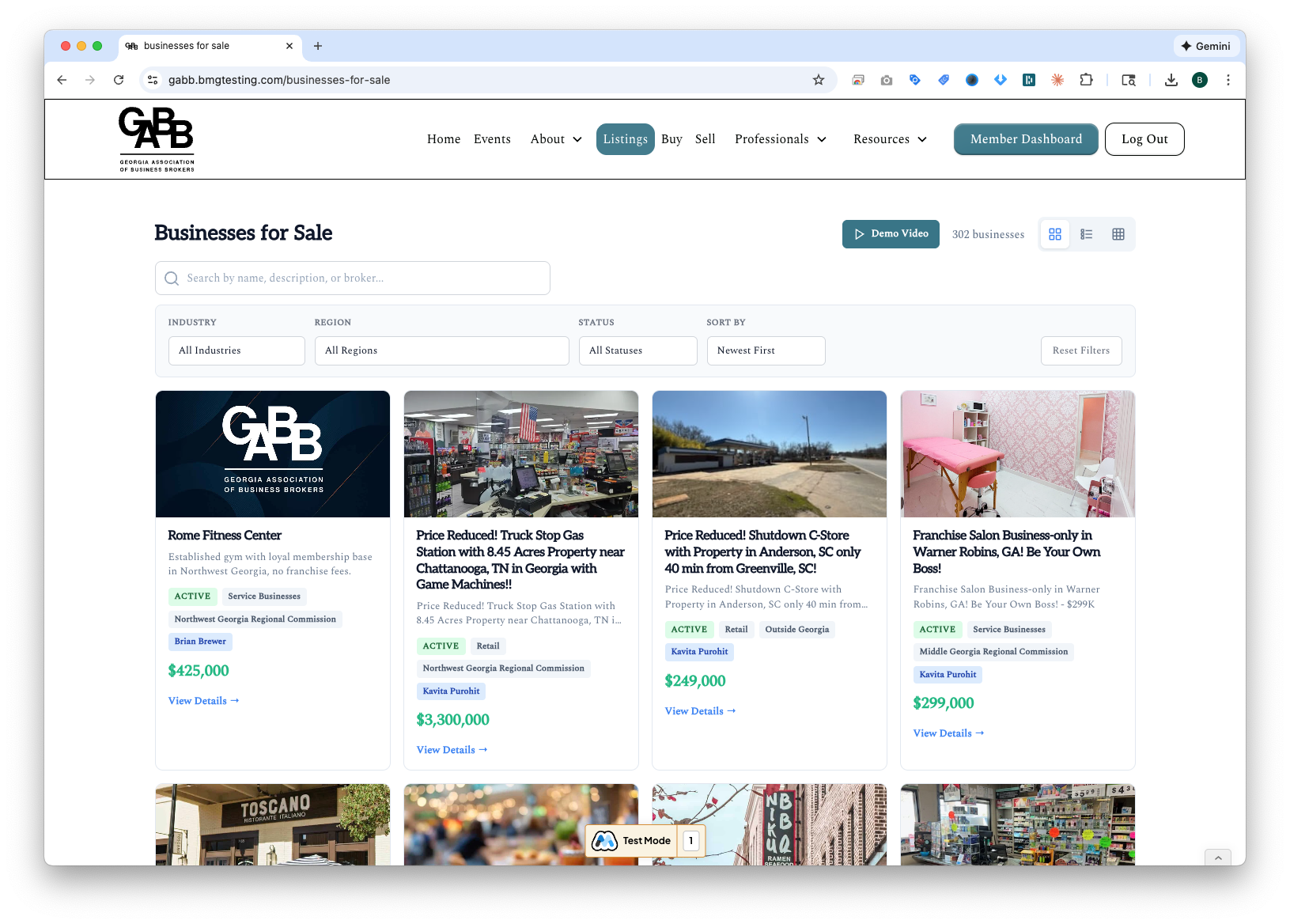Screen dimensions: 1290x924
Task: Click the teal square extension icon
Action: click(x=1029, y=80)
